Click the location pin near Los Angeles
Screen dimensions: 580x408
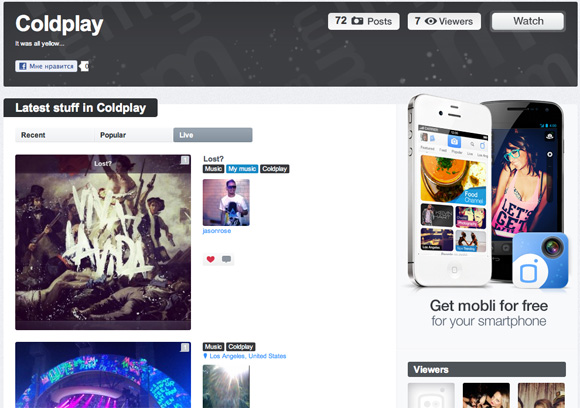click(x=205, y=356)
